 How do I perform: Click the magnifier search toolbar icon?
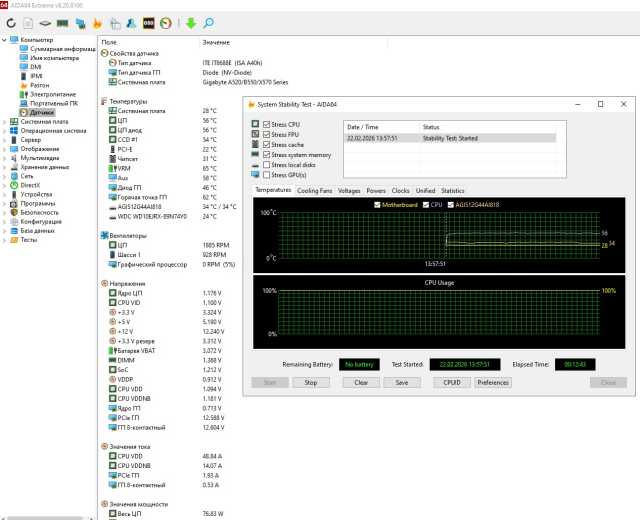[208, 23]
